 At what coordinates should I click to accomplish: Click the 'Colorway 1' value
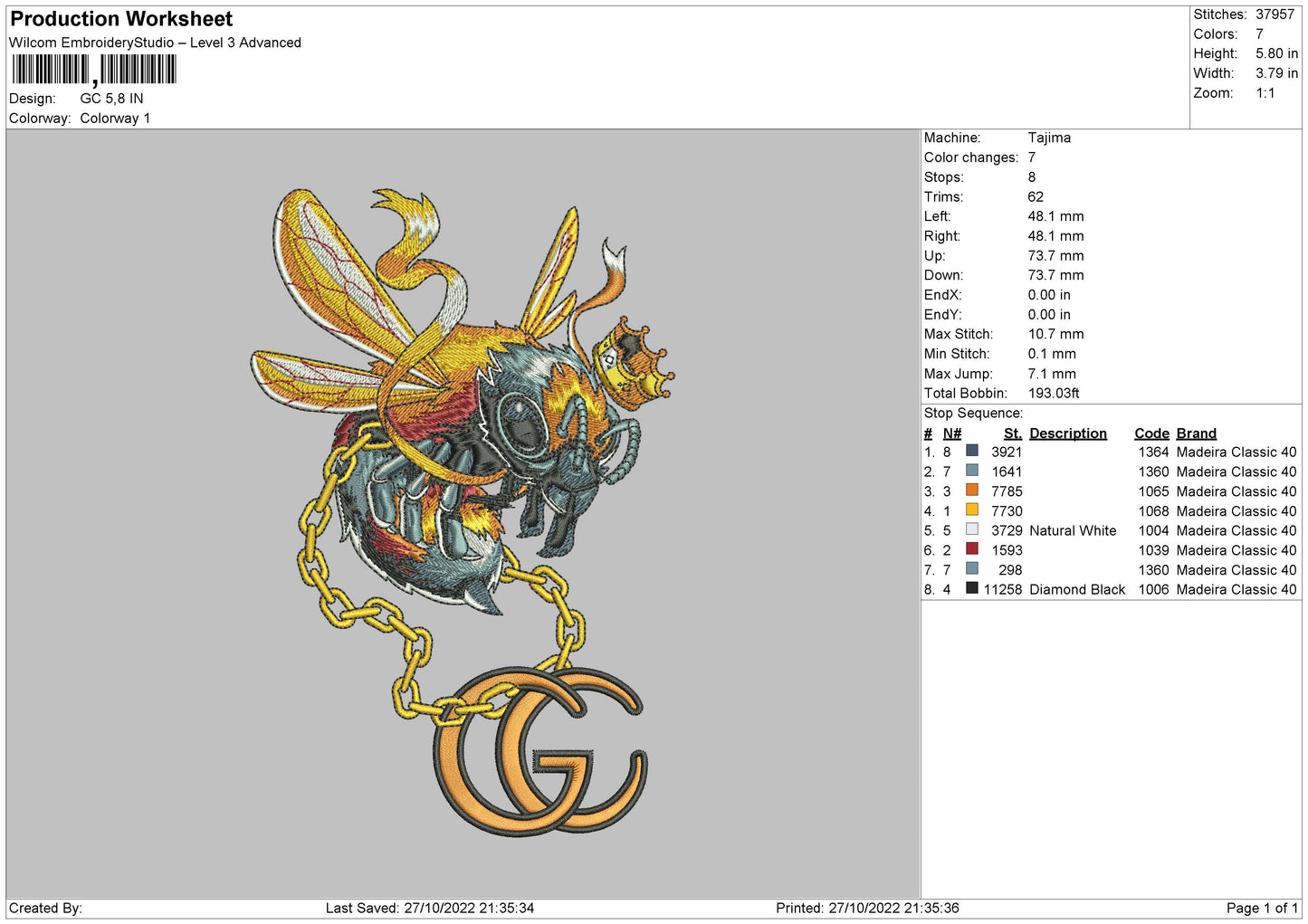coord(115,119)
